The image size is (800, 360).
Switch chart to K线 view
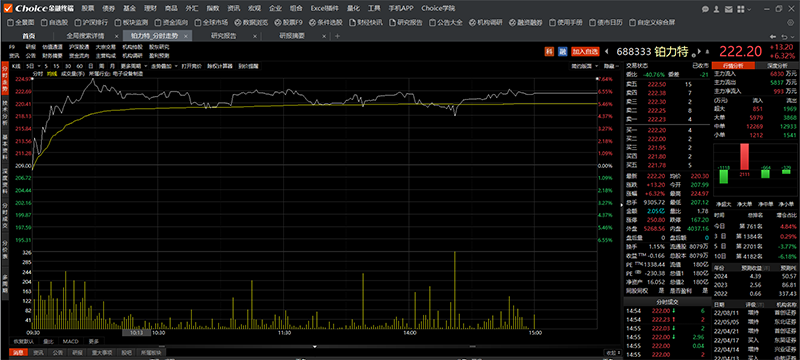tap(16, 66)
